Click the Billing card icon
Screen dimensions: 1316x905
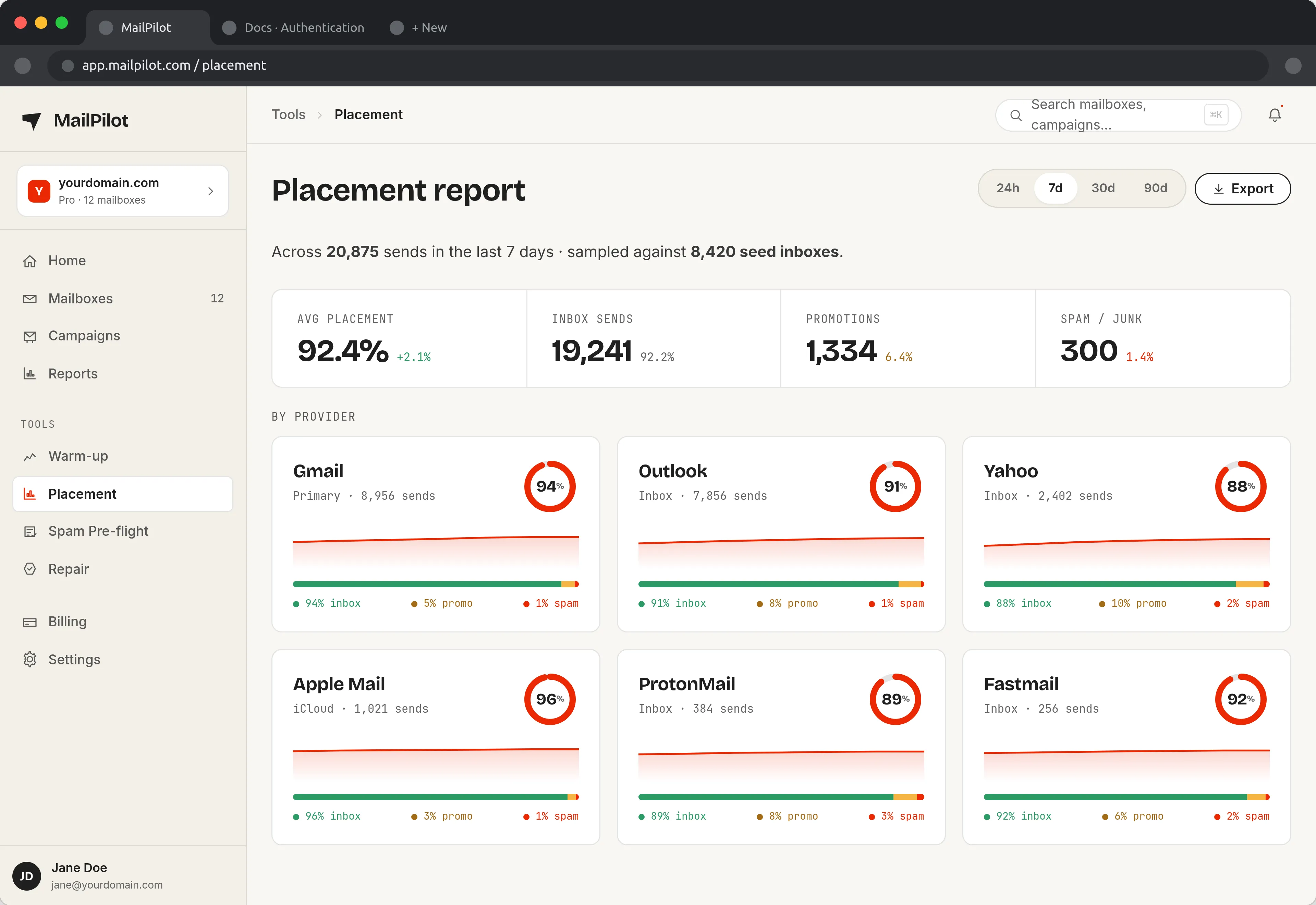coord(29,622)
